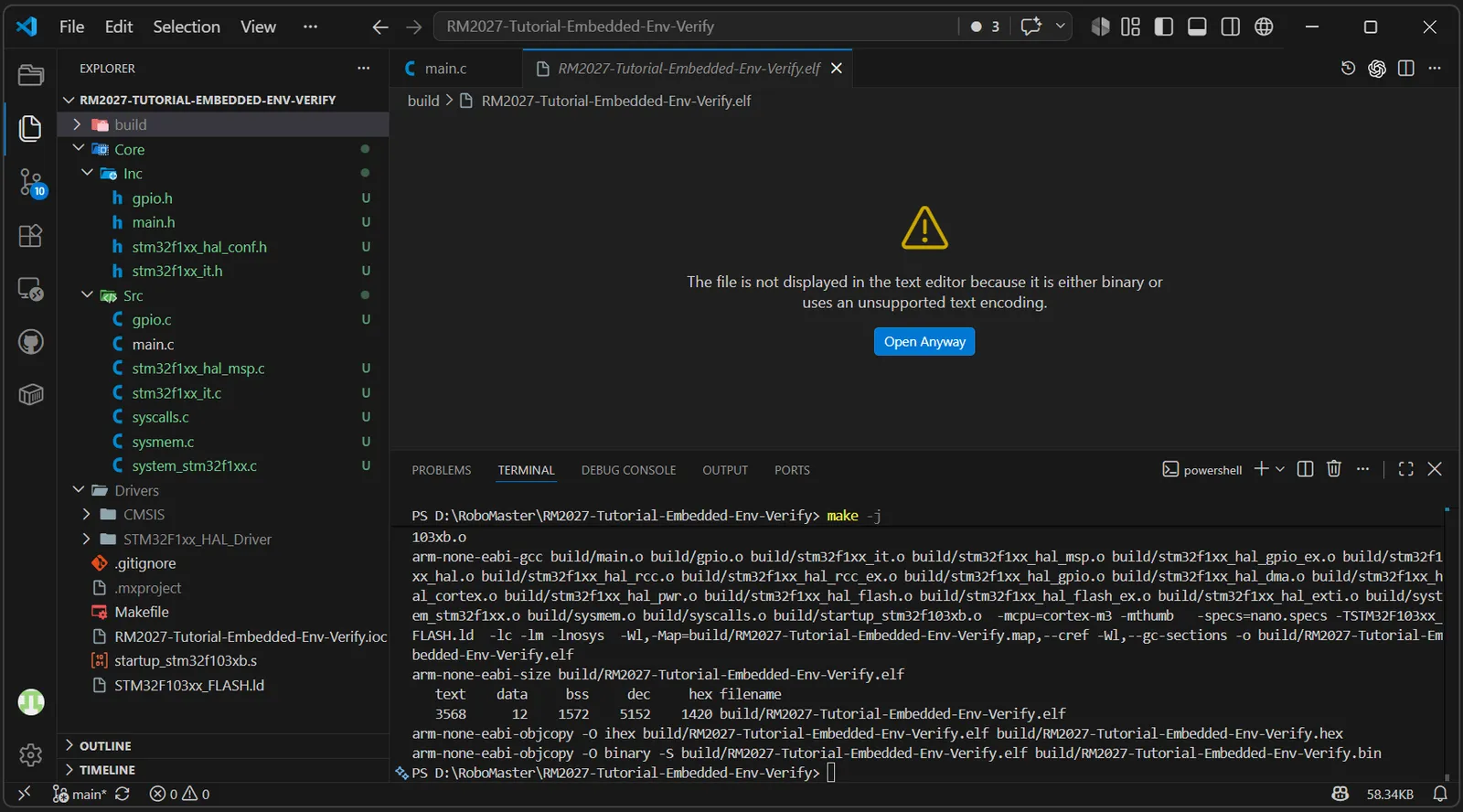Click the hexagon icon in title bar
This screenshot has width=1463, height=812.
pos(1101,27)
